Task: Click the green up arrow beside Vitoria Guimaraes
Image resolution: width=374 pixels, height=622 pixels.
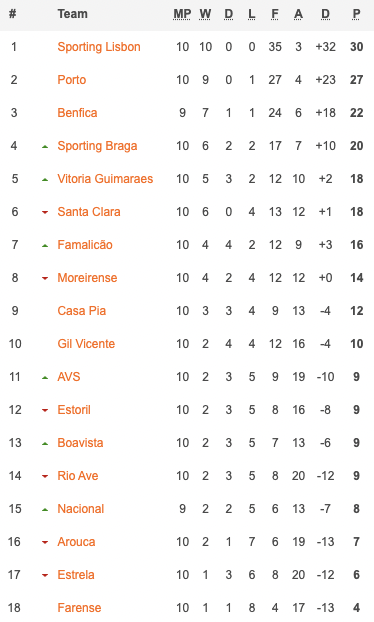Action: (x=45, y=180)
